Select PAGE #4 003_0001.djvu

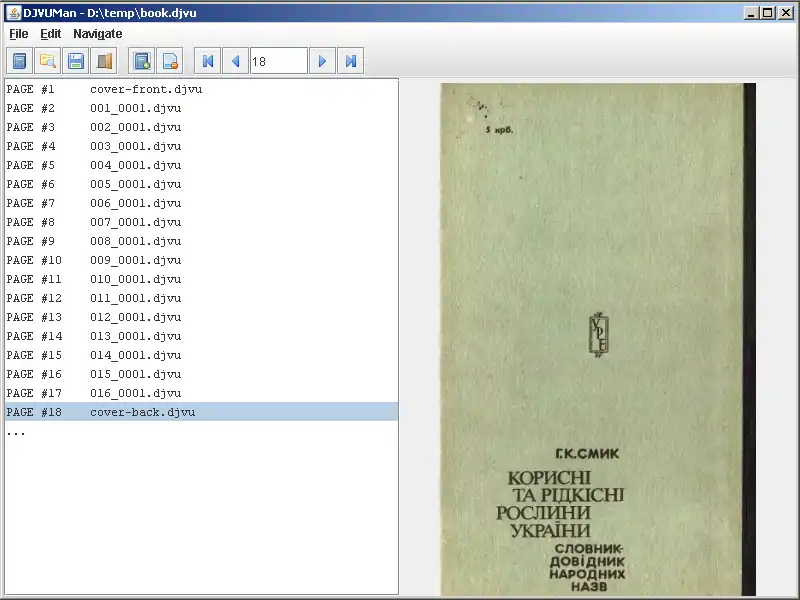coord(202,146)
